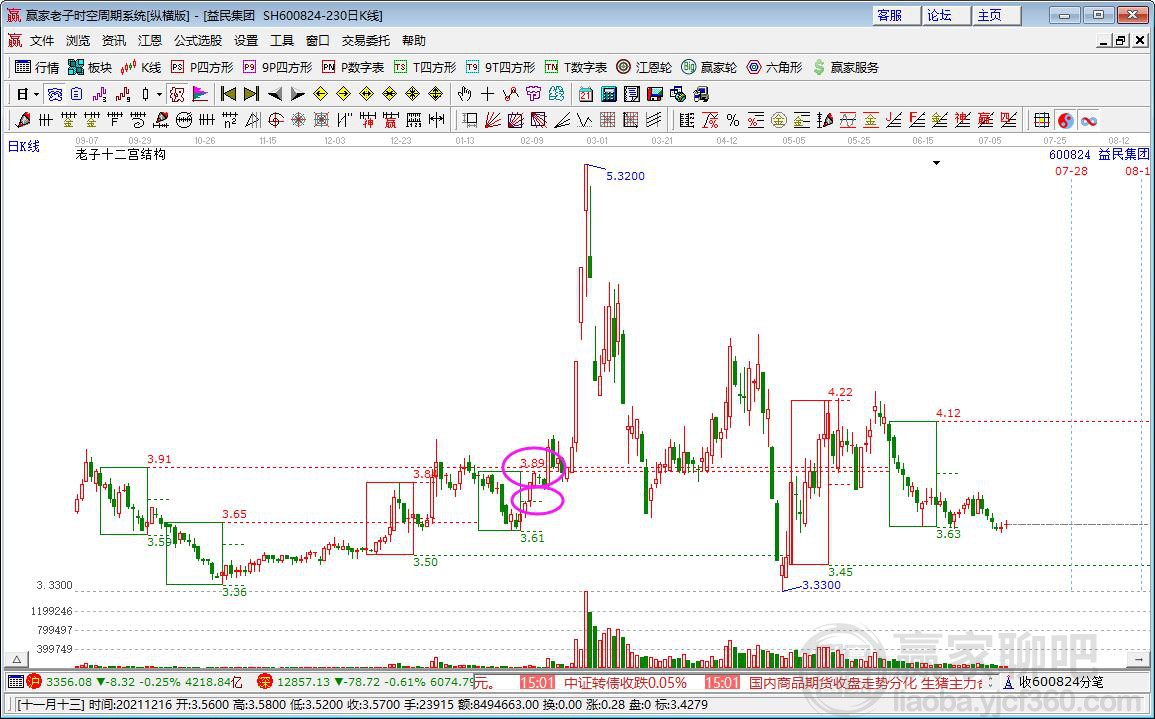Image resolution: width=1155 pixels, height=719 pixels.
Task: Open the 公式选股 menu
Action: click(197, 41)
